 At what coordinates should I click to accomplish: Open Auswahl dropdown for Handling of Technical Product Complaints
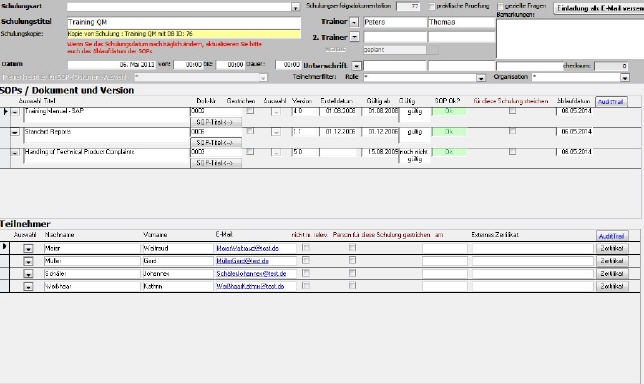tap(15, 152)
